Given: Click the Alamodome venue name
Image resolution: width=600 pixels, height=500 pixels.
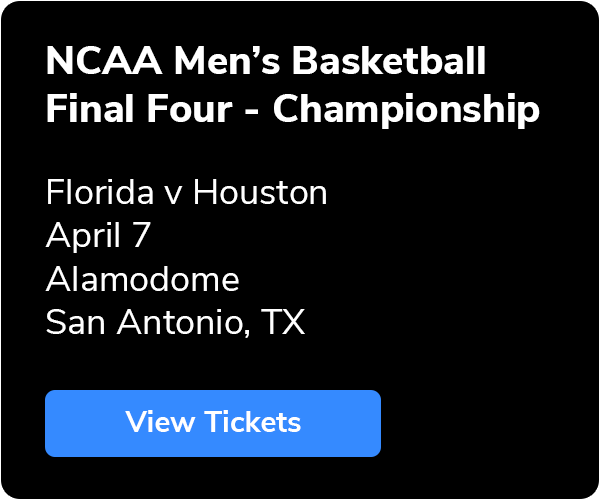Looking at the screenshot, I should 142,279.
